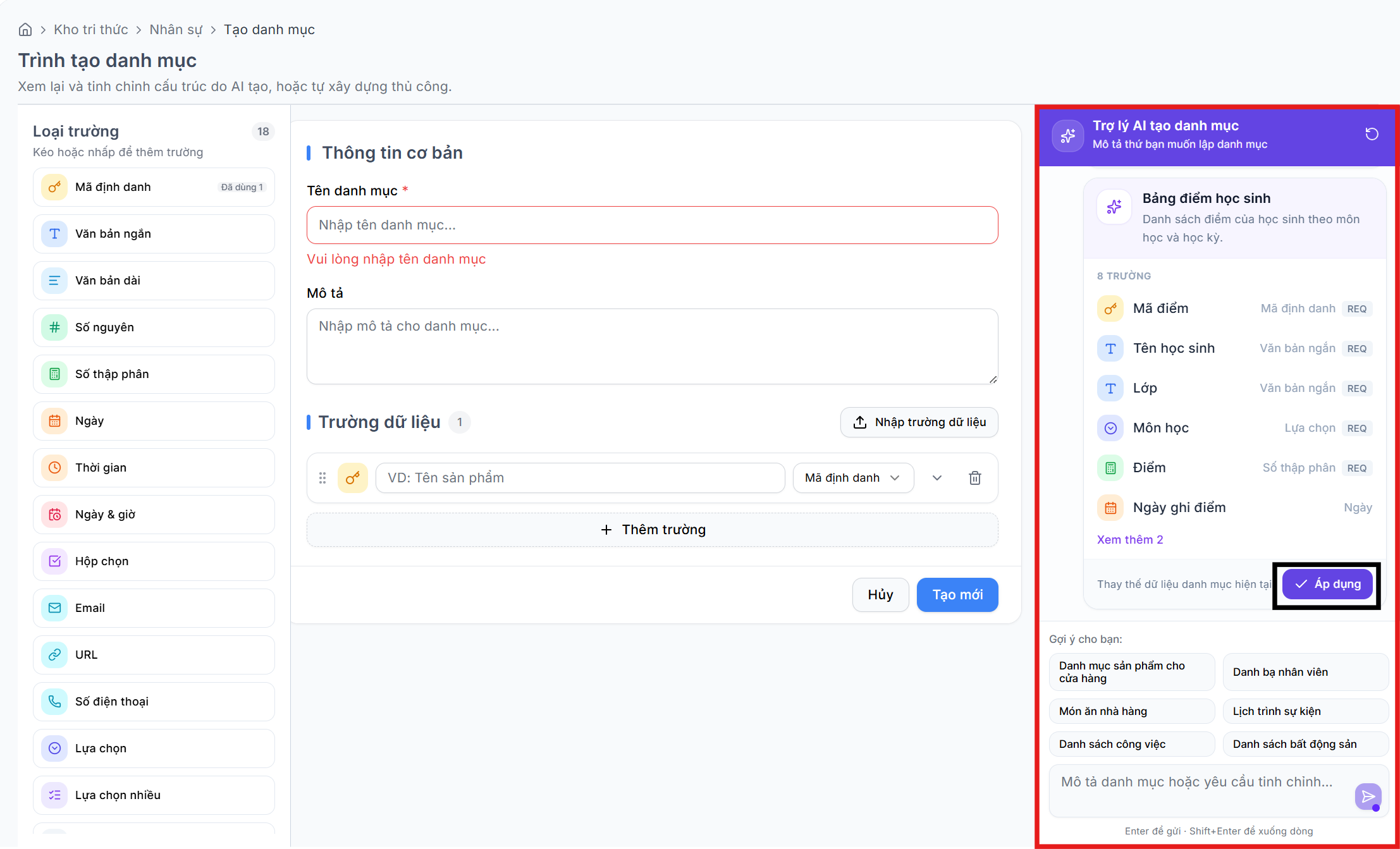Click the field name input VD: Tên sản phẩm
The width and height of the screenshot is (1400, 849).
[x=580, y=478]
